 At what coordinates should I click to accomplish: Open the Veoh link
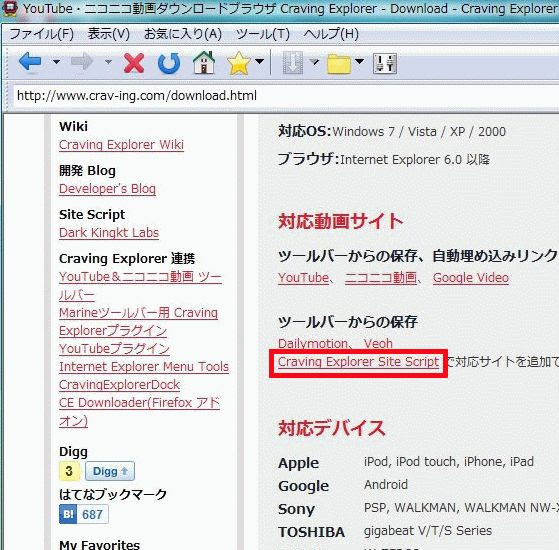click(x=378, y=343)
